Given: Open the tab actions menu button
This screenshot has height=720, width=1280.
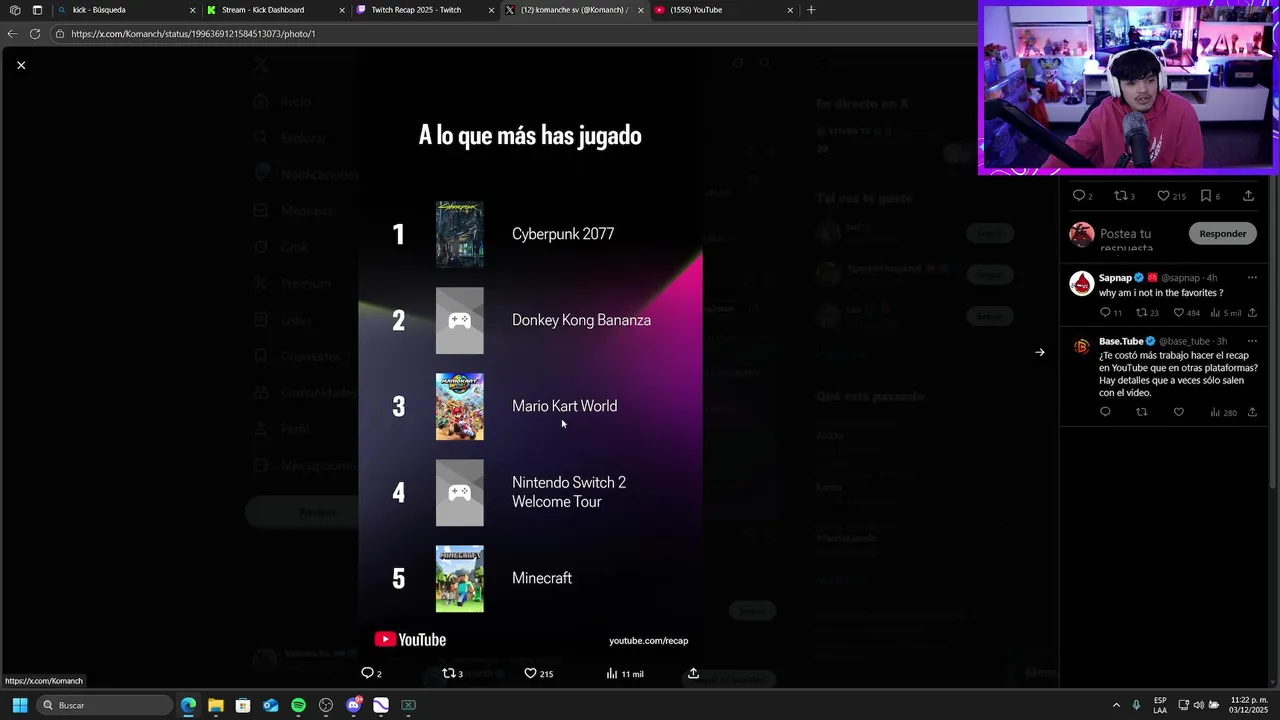Looking at the screenshot, I should pos(37,10).
